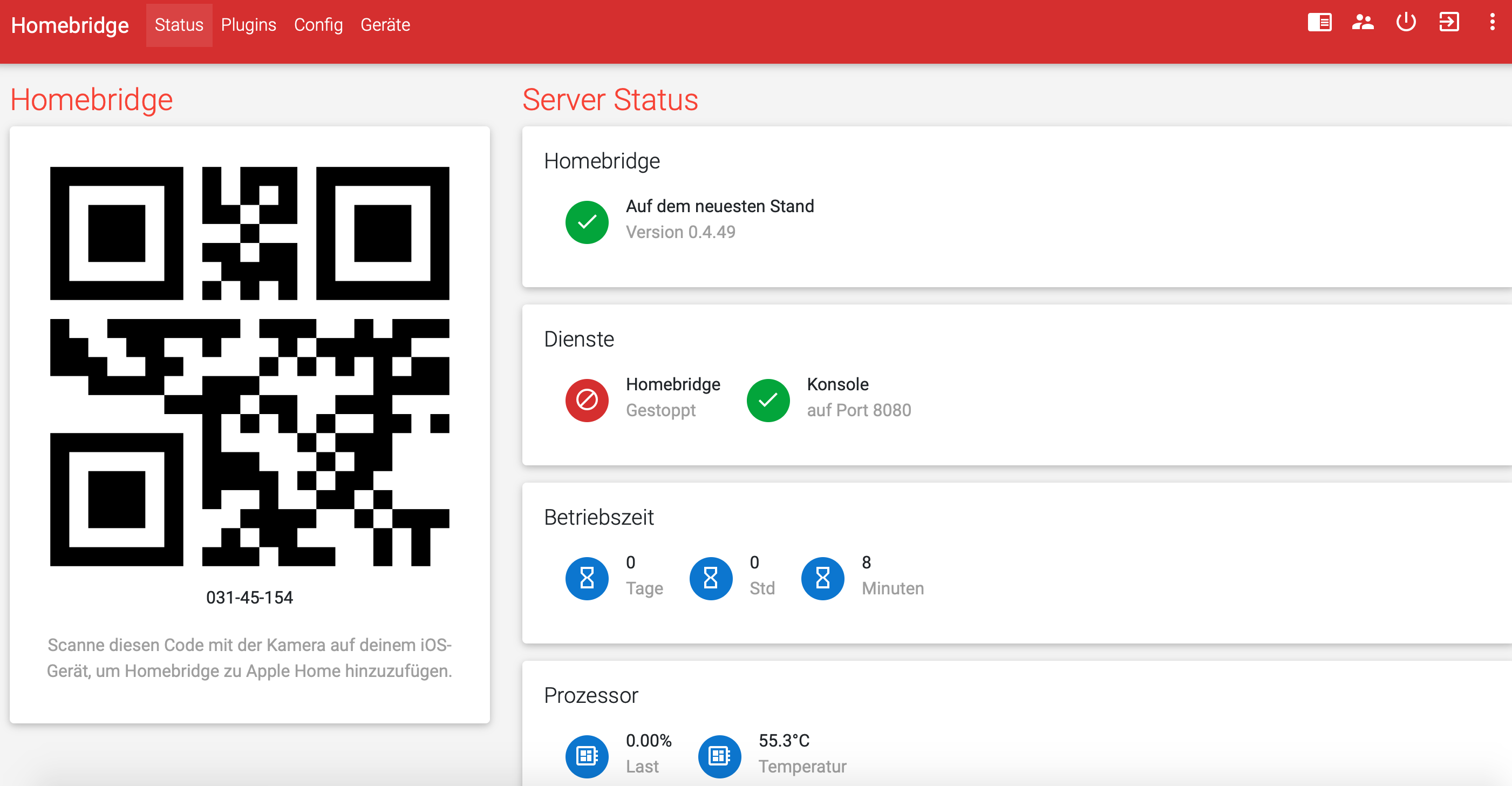Image resolution: width=1512 pixels, height=786 pixels.
Task: Click the CPU load chip icon
Action: (587, 756)
